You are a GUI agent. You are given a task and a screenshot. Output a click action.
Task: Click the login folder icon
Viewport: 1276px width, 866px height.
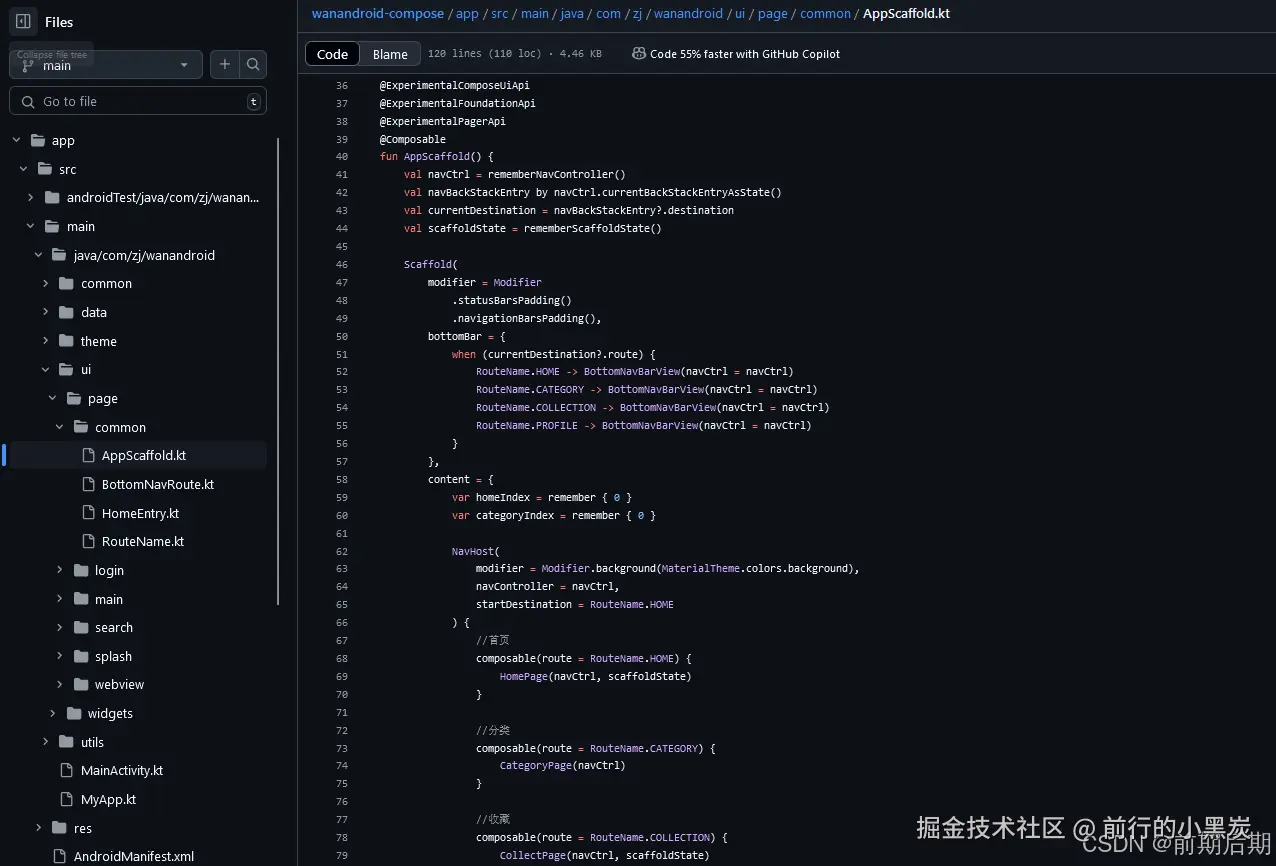[x=81, y=570]
